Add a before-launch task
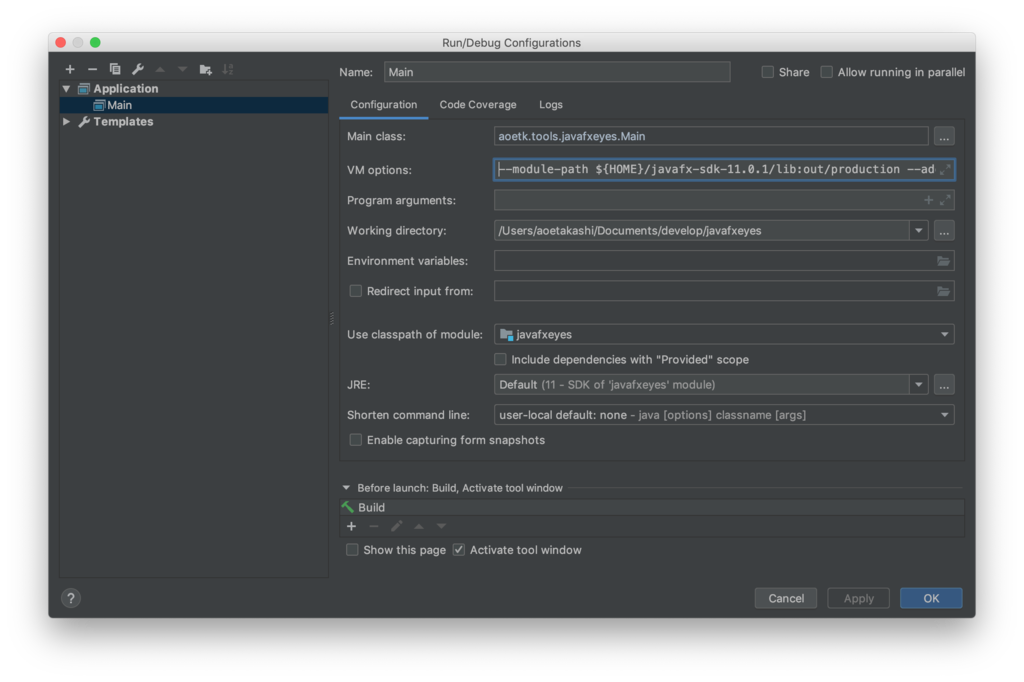Viewport: 1024px width, 682px height. 351,527
